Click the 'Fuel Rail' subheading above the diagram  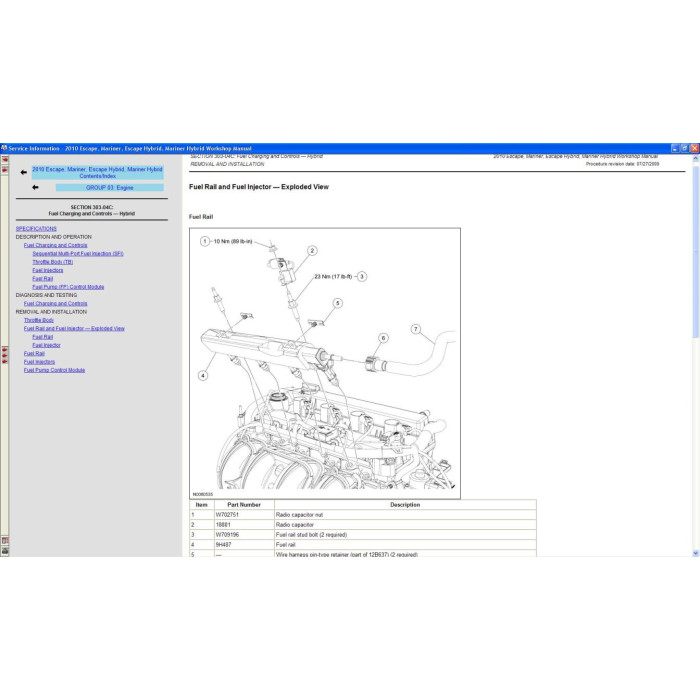click(201, 217)
